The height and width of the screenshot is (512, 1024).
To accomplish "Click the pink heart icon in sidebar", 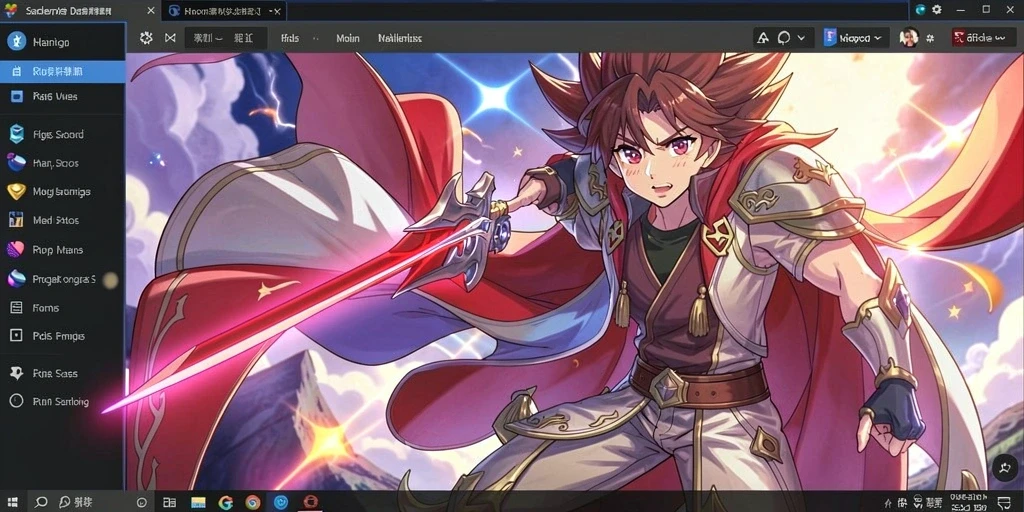I will (x=16, y=249).
